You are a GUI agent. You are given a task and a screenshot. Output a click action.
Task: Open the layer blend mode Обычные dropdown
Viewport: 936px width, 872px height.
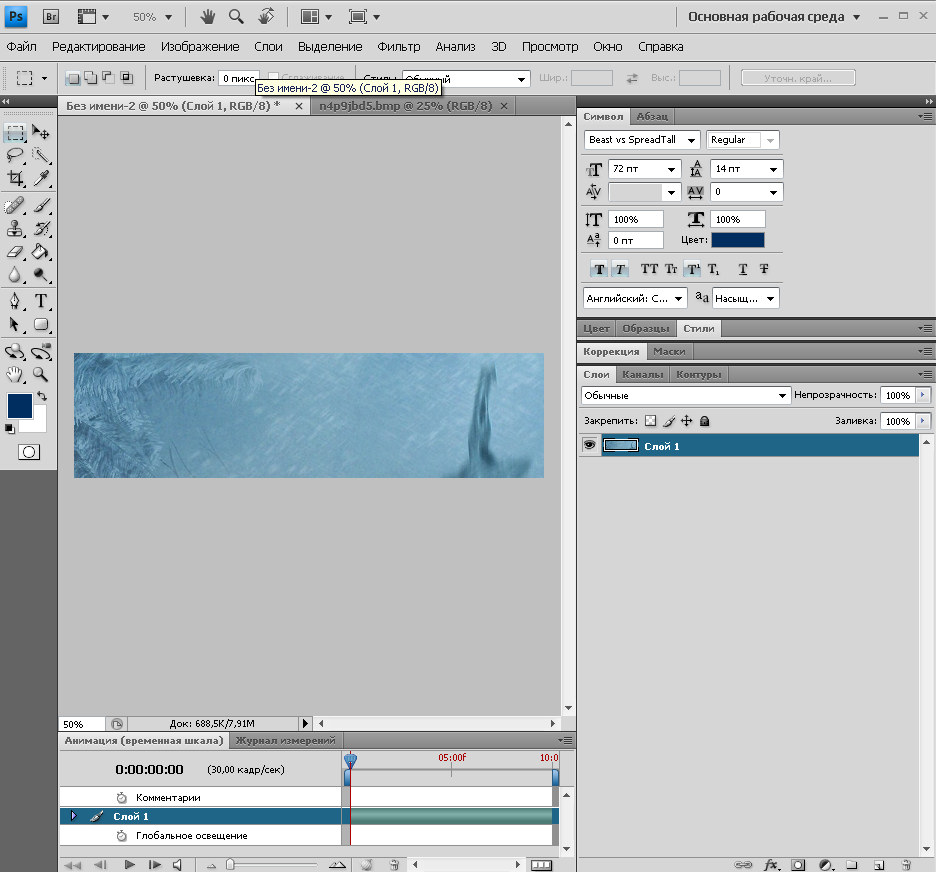(x=686, y=396)
